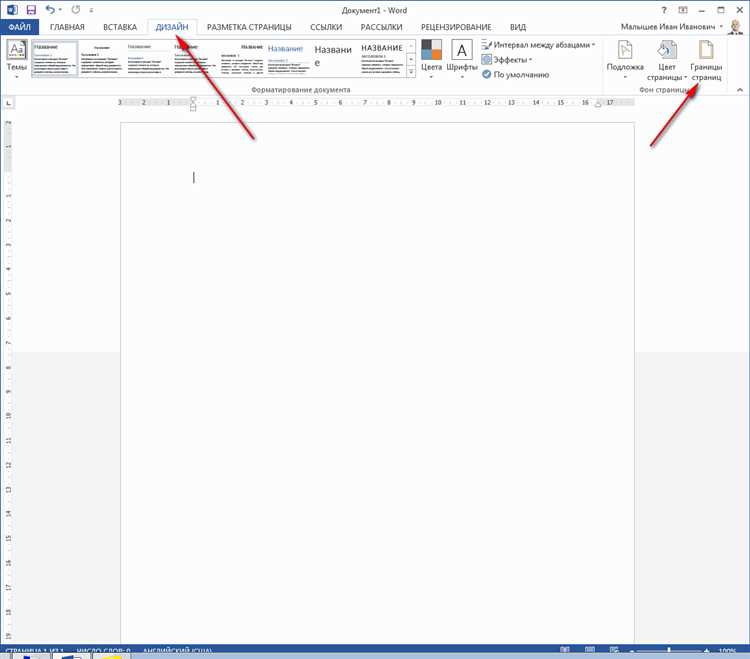Save the document with the floppy icon
Image resolution: width=750 pixels, height=659 pixels.
click(x=31, y=10)
